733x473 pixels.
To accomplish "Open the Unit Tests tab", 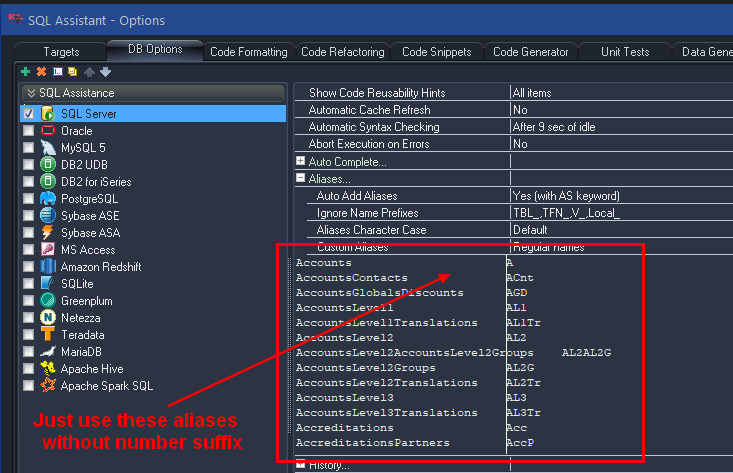I will [625, 52].
